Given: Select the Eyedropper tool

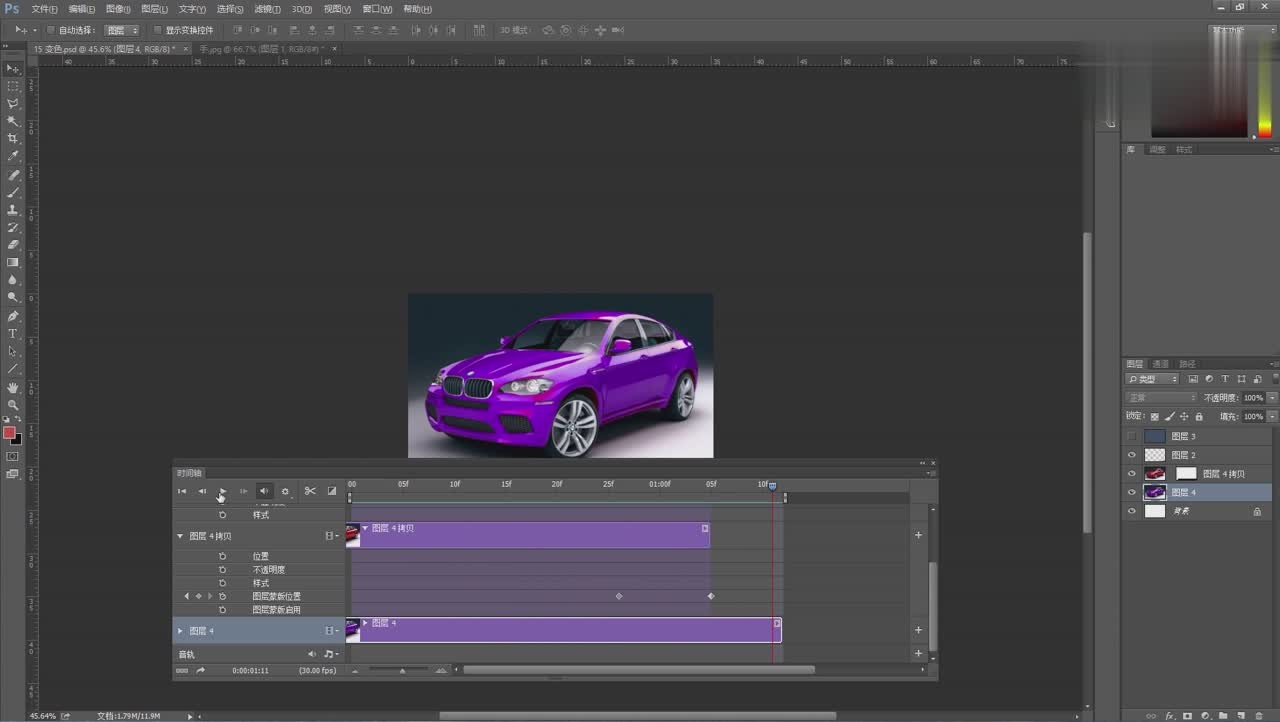Looking at the screenshot, I should [13, 156].
